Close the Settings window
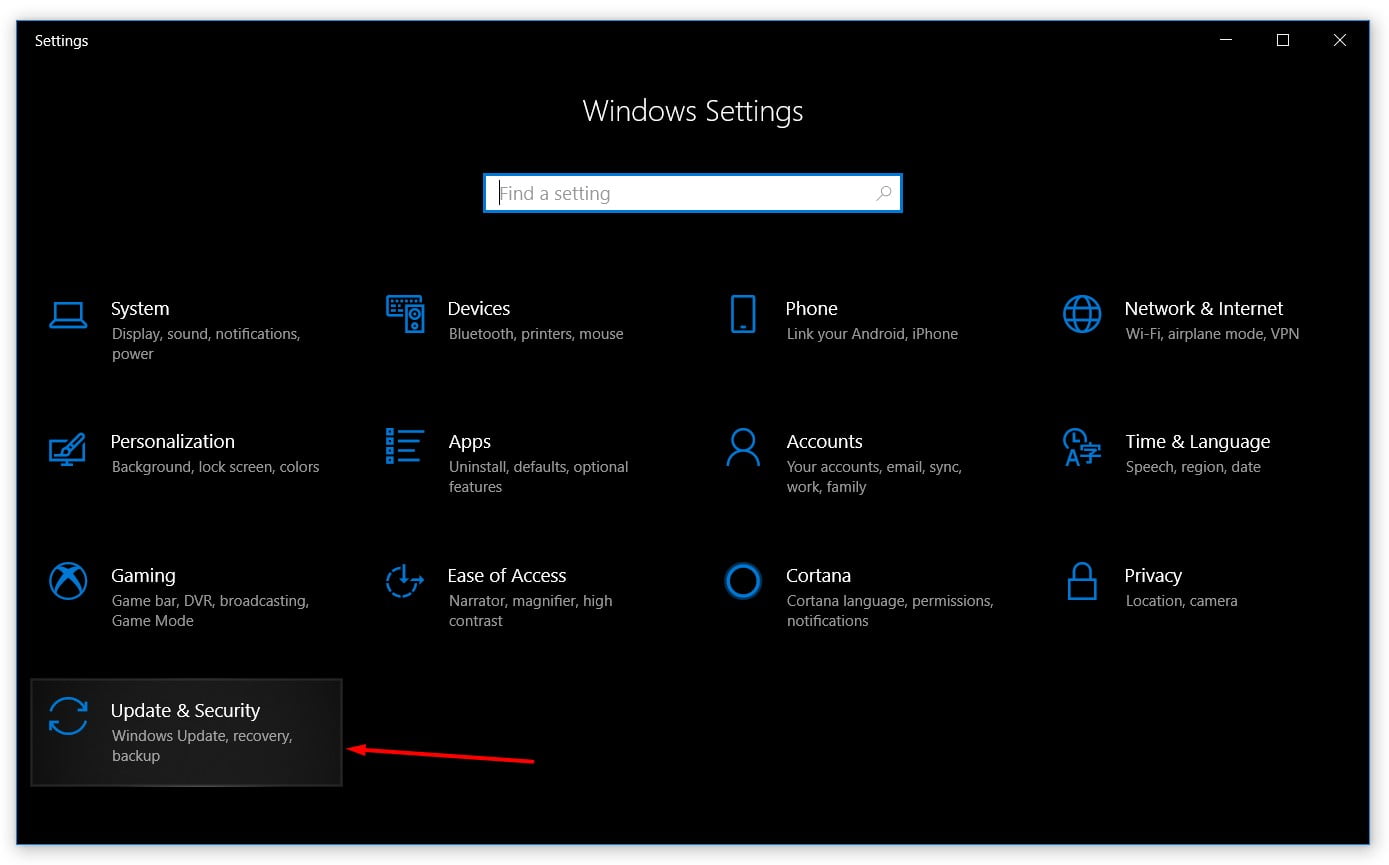This screenshot has height=865, width=1389. click(1340, 40)
